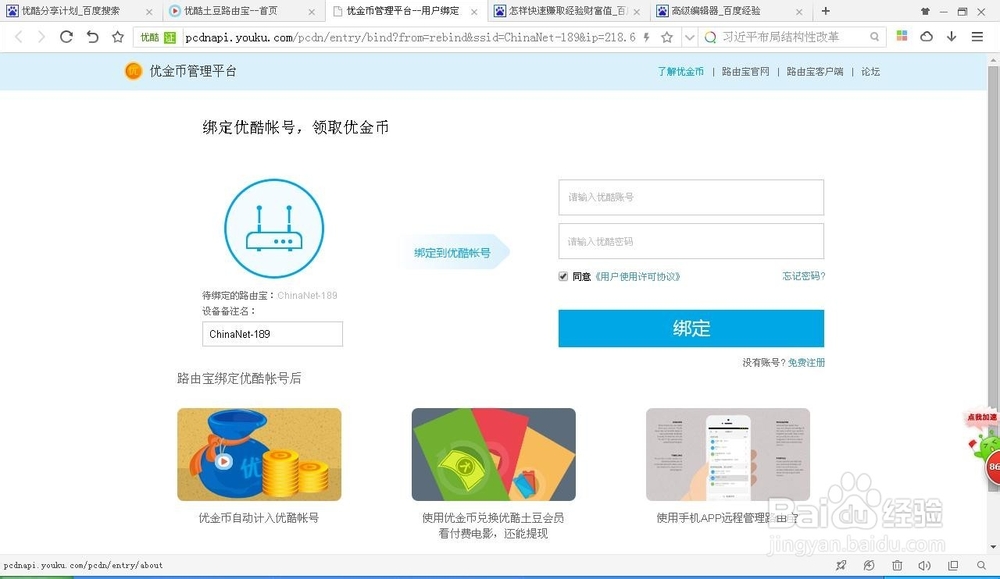Click the 忘记密码? link
The height and width of the screenshot is (579, 1000).
tap(804, 275)
